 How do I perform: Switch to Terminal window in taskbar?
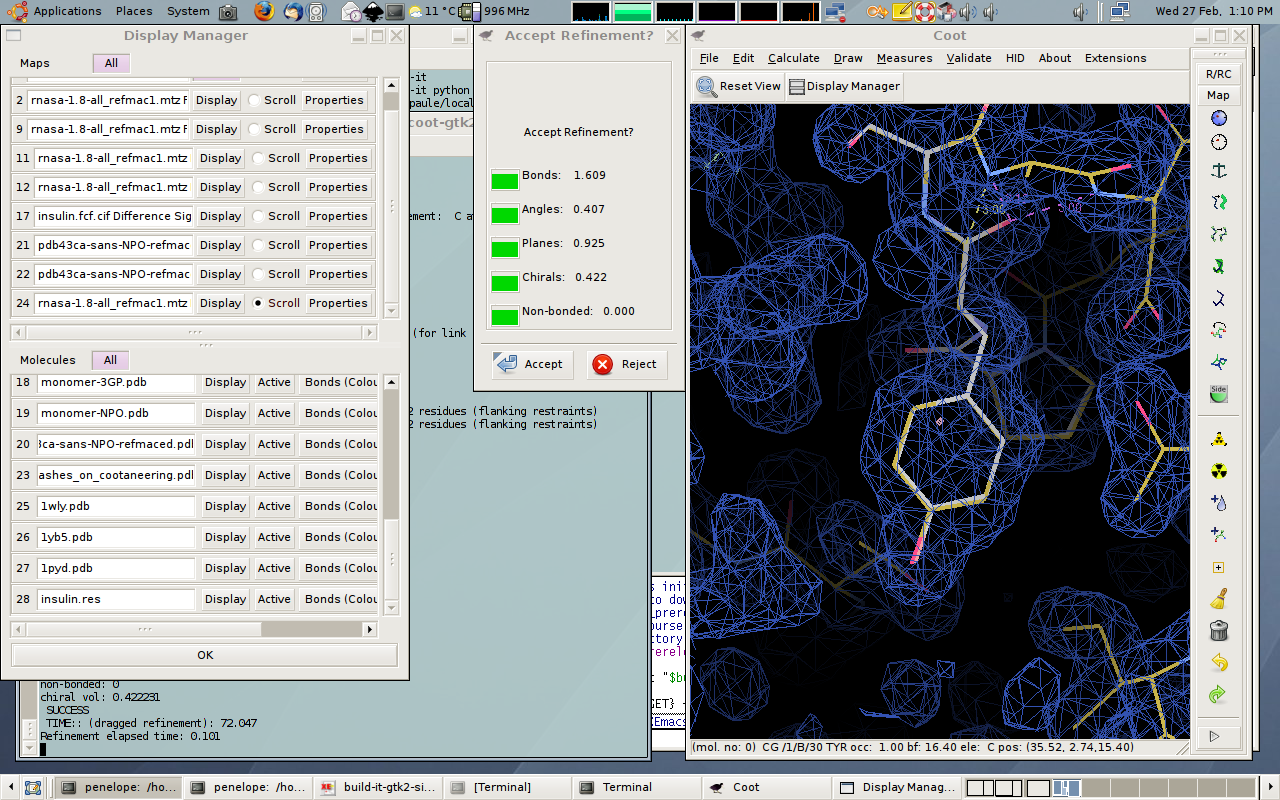click(626, 787)
